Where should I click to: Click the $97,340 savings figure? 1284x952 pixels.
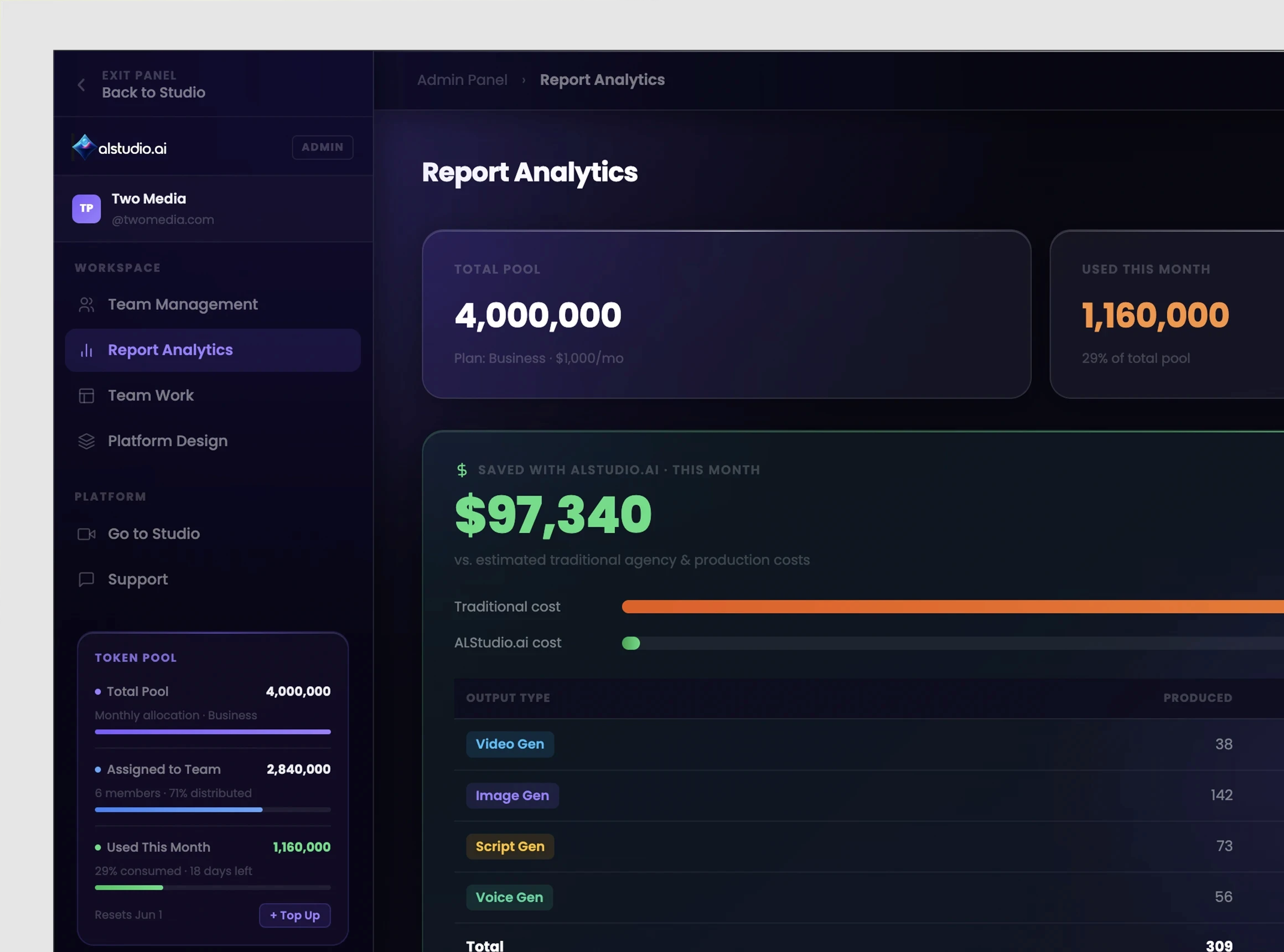pyautogui.click(x=553, y=515)
